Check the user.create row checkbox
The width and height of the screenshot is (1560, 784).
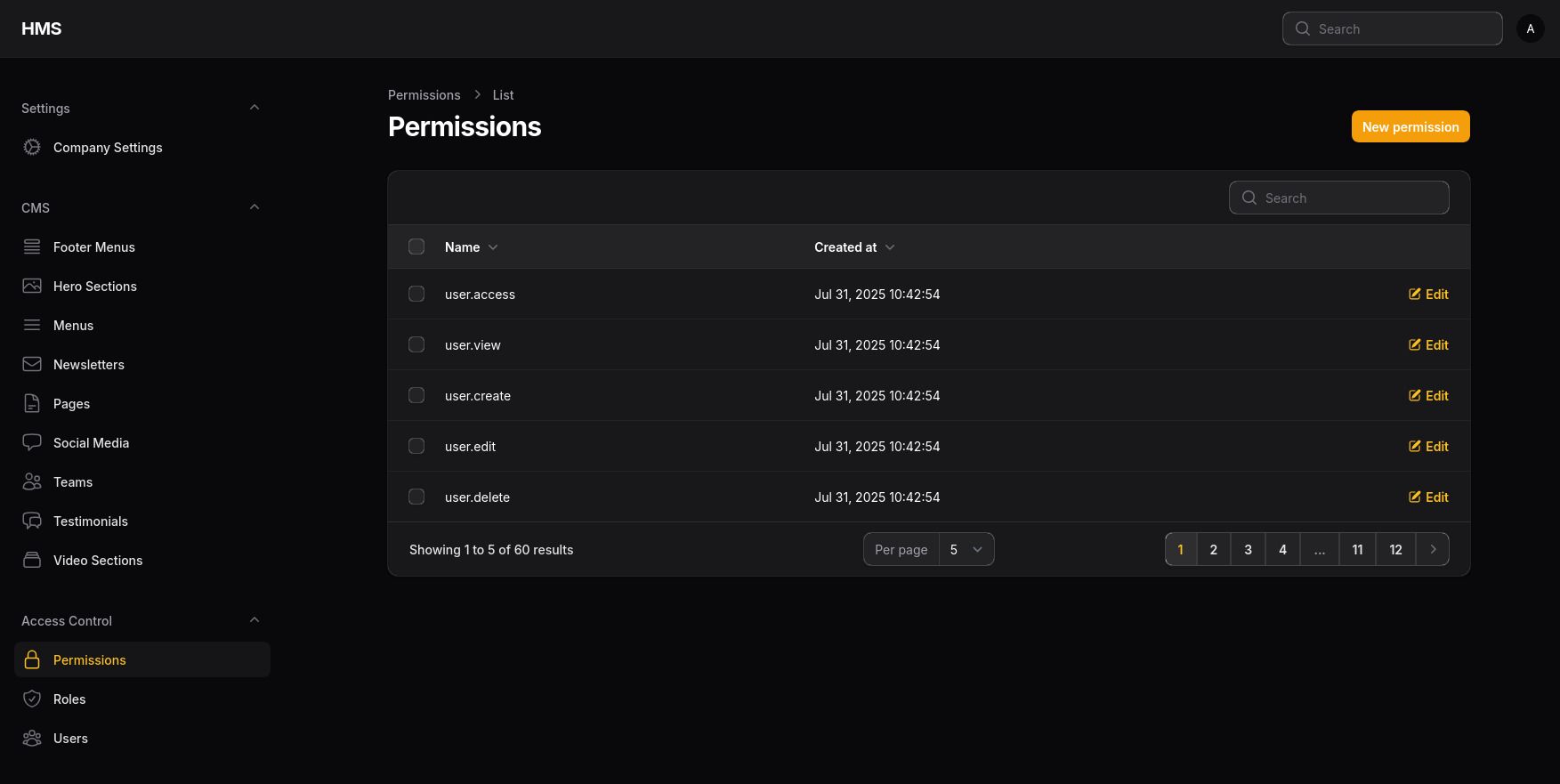pos(416,395)
